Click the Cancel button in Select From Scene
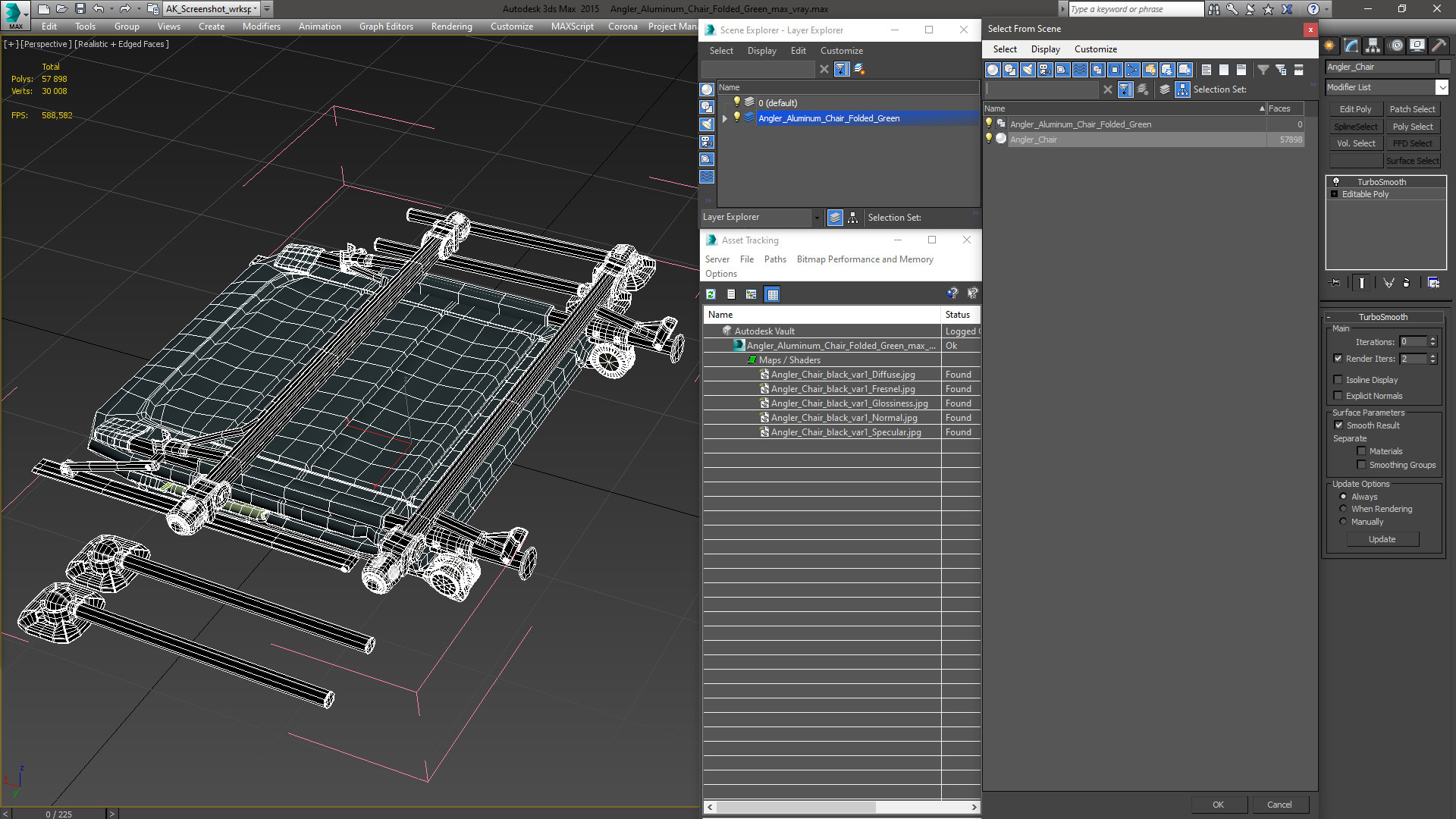 [x=1279, y=805]
